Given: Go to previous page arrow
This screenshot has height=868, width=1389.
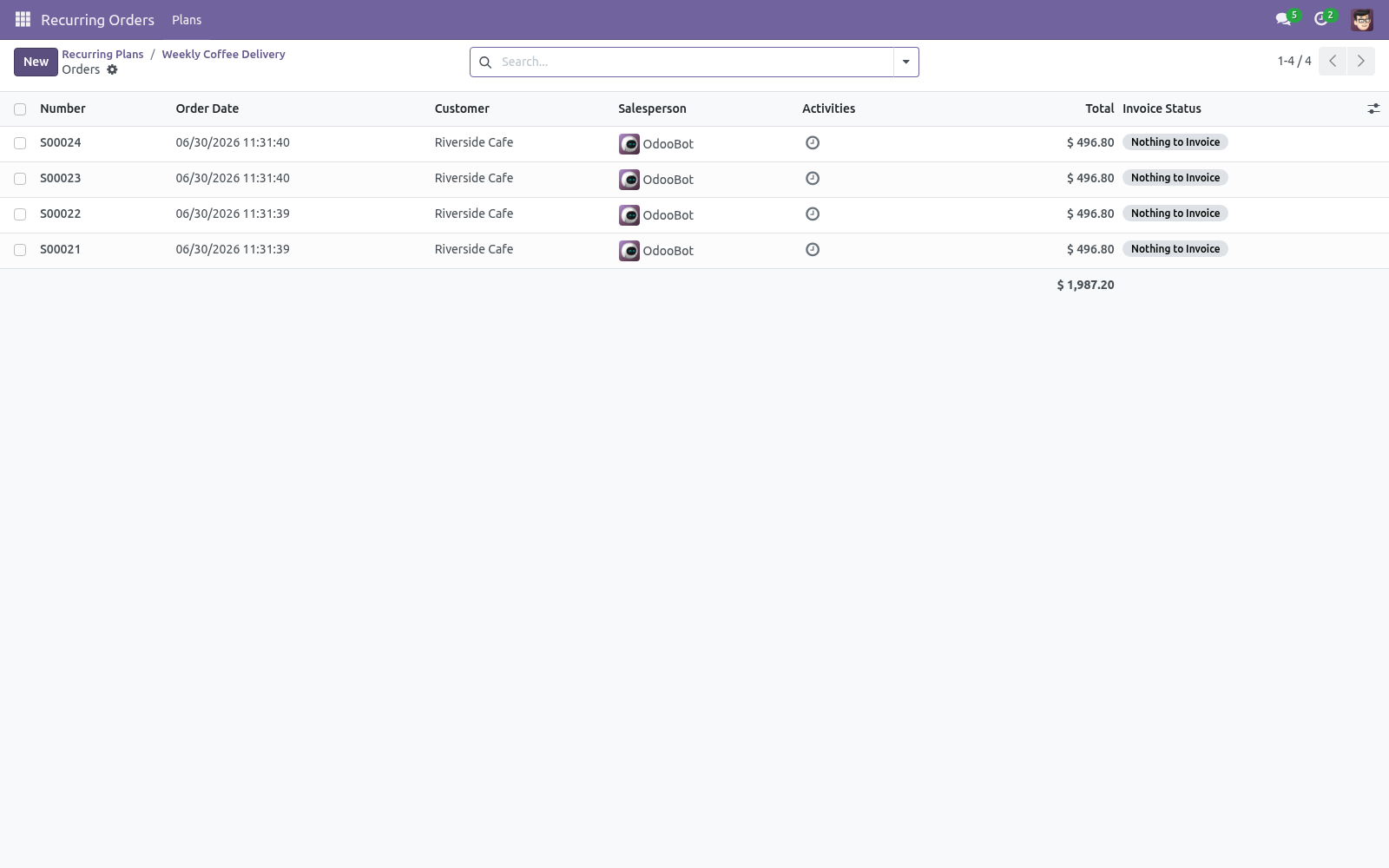Looking at the screenshot, I should tap(1333, 61).
